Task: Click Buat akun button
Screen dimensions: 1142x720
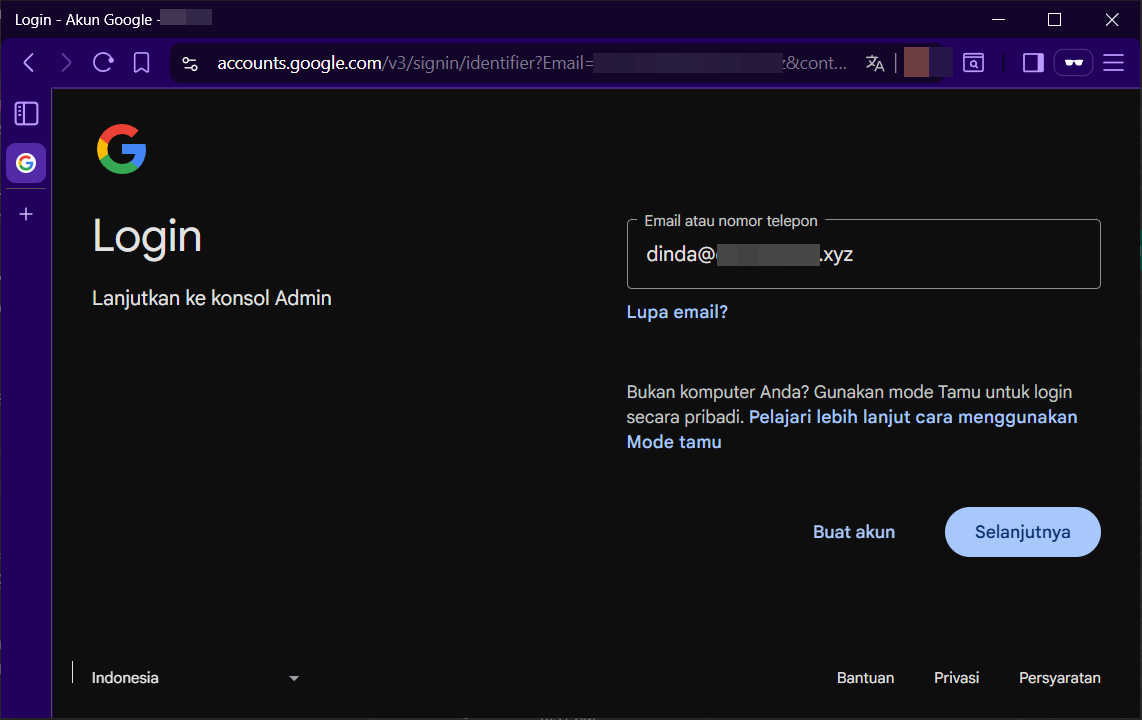Action: click(x=854, y=532)
